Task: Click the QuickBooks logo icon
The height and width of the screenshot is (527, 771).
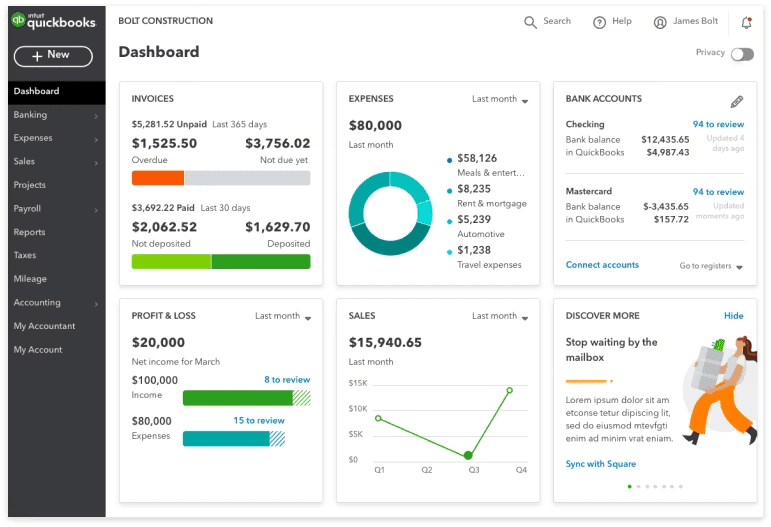Action: point(19,22)
